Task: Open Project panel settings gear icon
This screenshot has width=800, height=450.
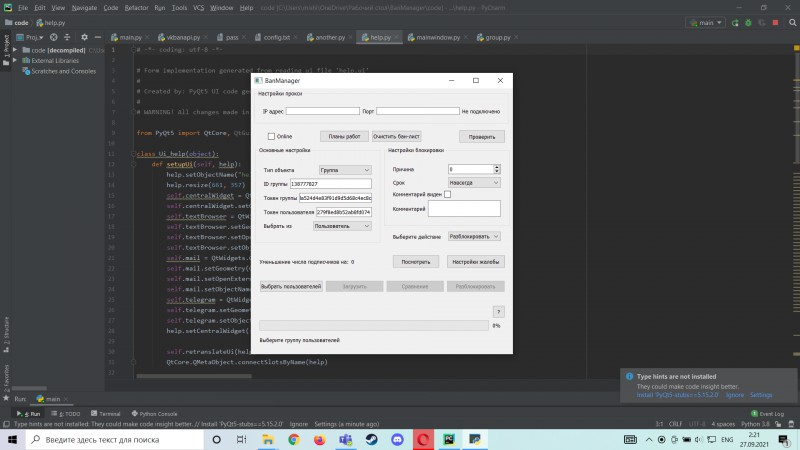Action: click(x=84, y=37)
